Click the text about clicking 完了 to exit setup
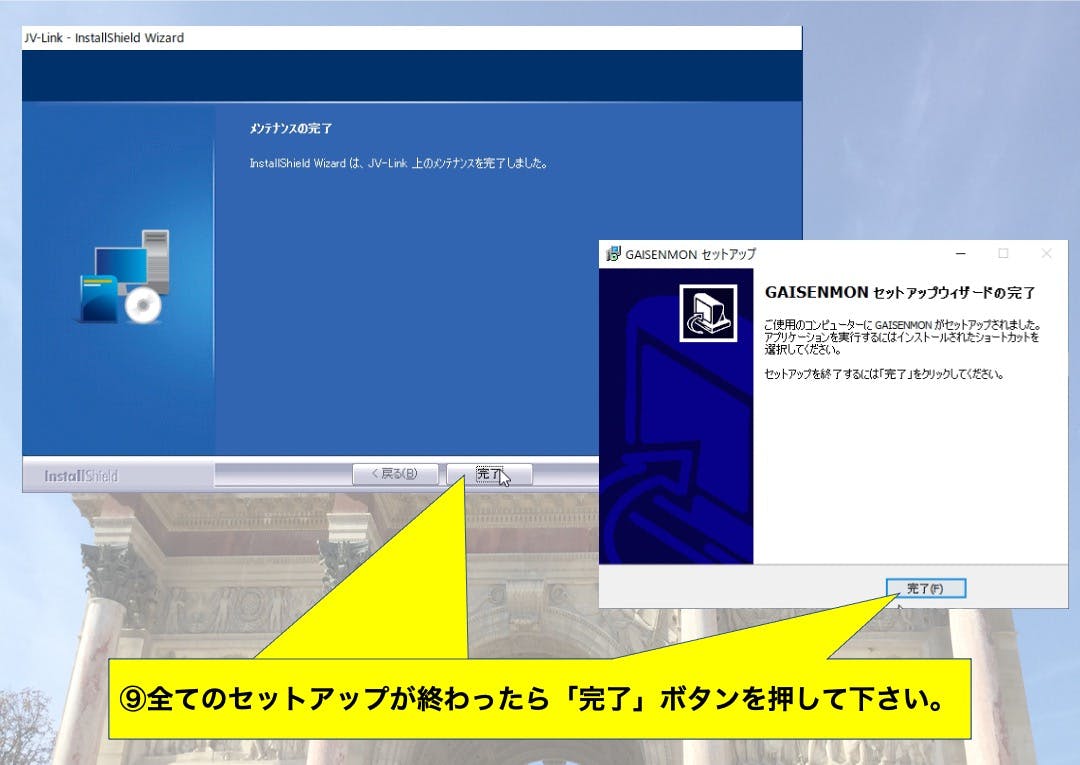Screen dimensions: 1080x765 pos(884,374)
